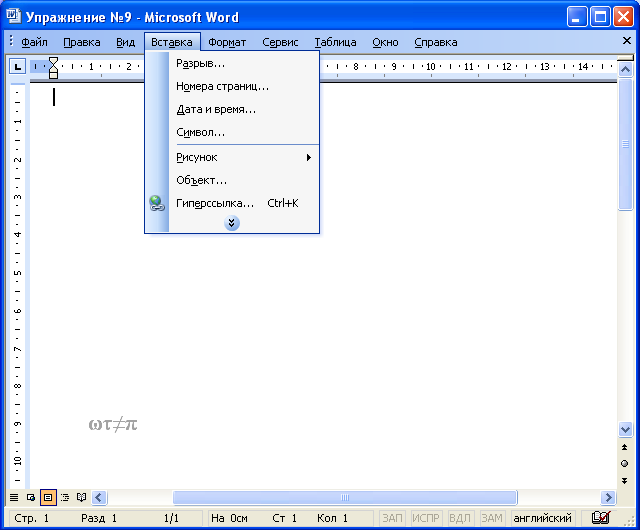Image resolution: width=640 pixels, height=530 pixels.
Task: Open the Окно menu
Action: click(385, 42)
